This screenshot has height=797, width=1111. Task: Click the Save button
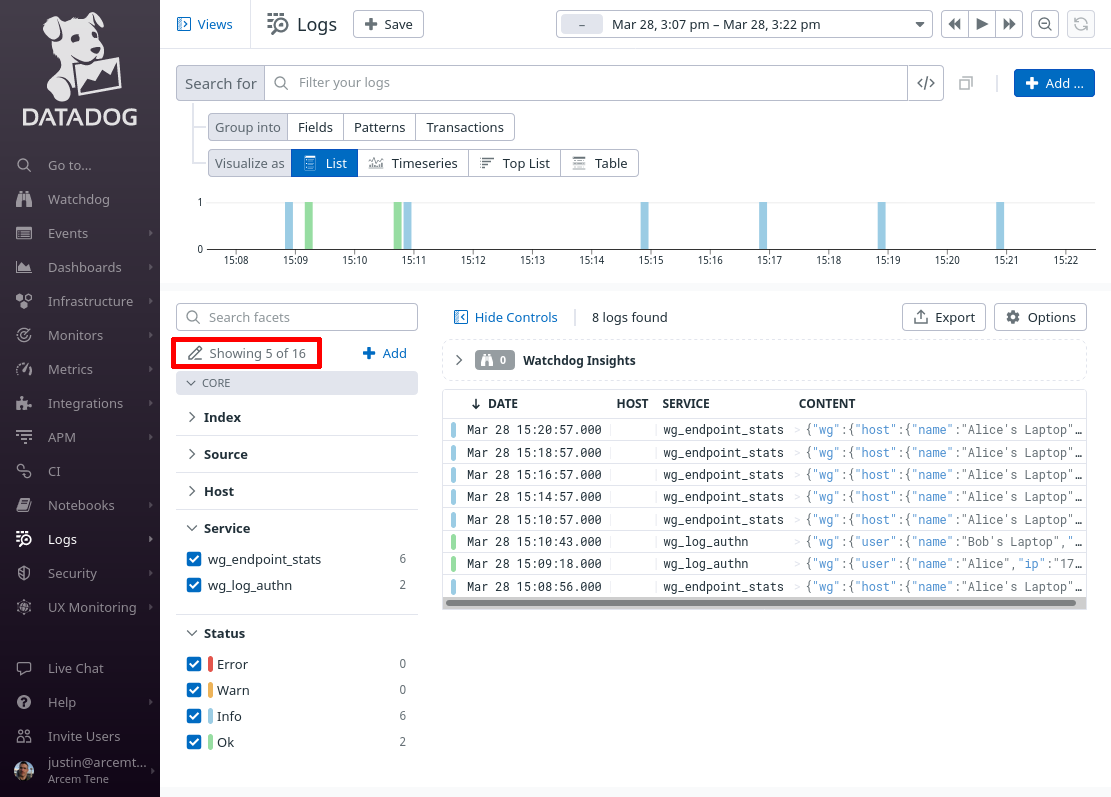coord(388,24)
